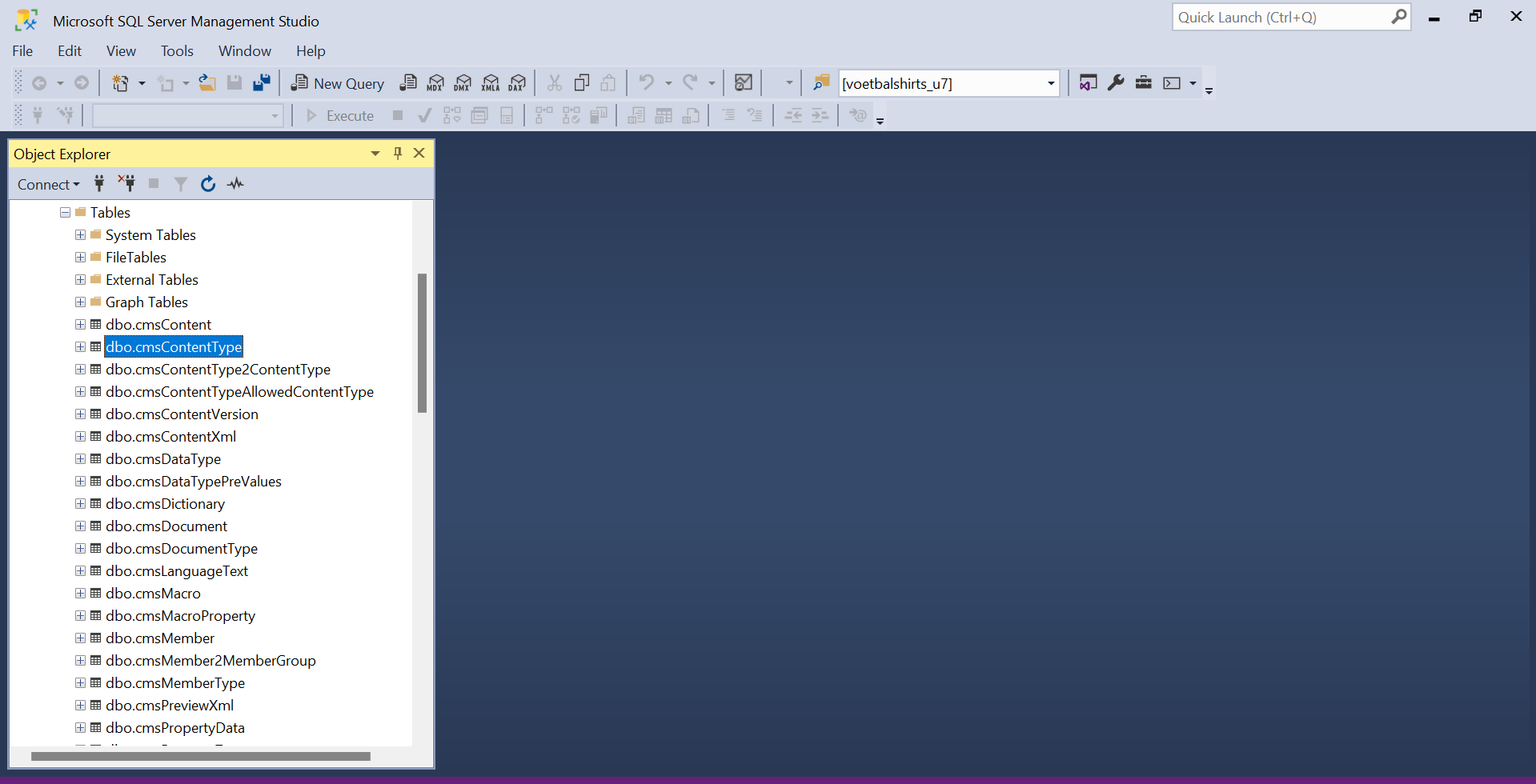Open Object Explorer window position dropdown
This screenshot has height=784, width=1536.
[x=375, y=154]
